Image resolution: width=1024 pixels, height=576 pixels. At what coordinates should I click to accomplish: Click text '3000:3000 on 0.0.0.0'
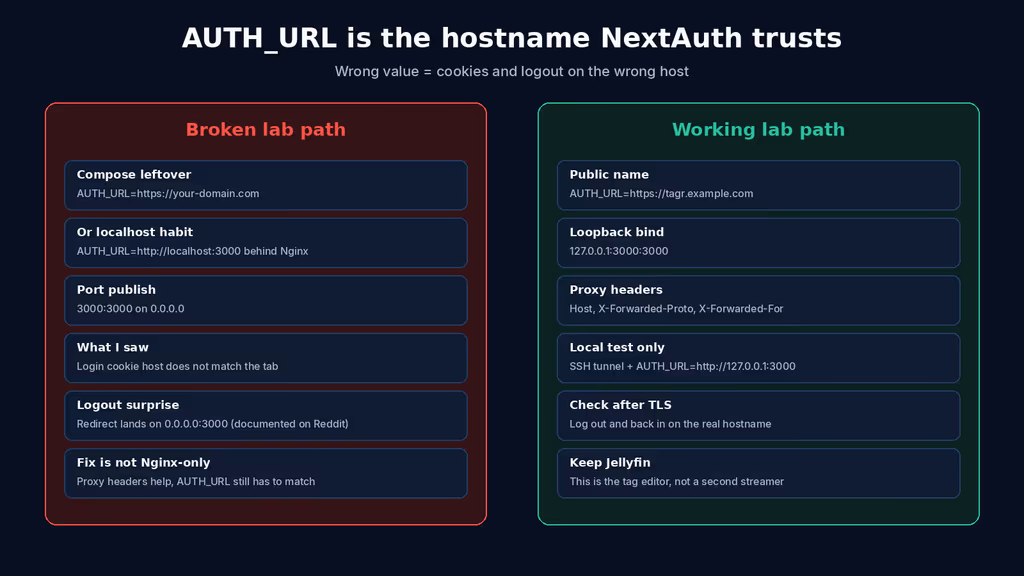[x=131, y=308]
